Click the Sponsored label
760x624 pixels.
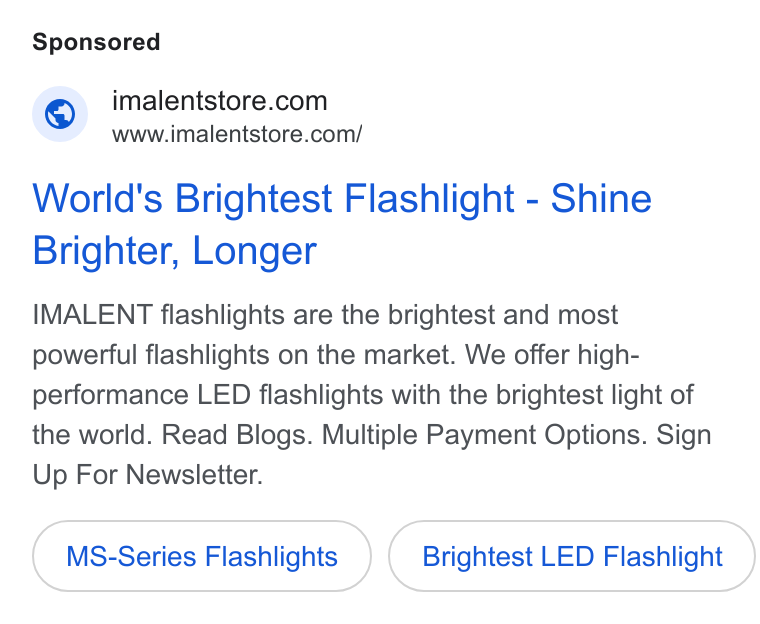(x=96, y=42)
